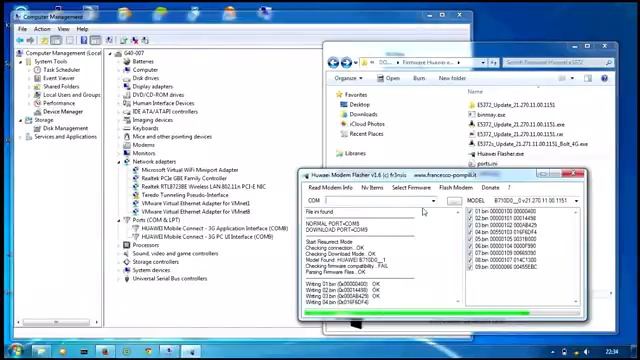Open Help menu in Computer Management

pyautogui.click(x=82, y=29)
